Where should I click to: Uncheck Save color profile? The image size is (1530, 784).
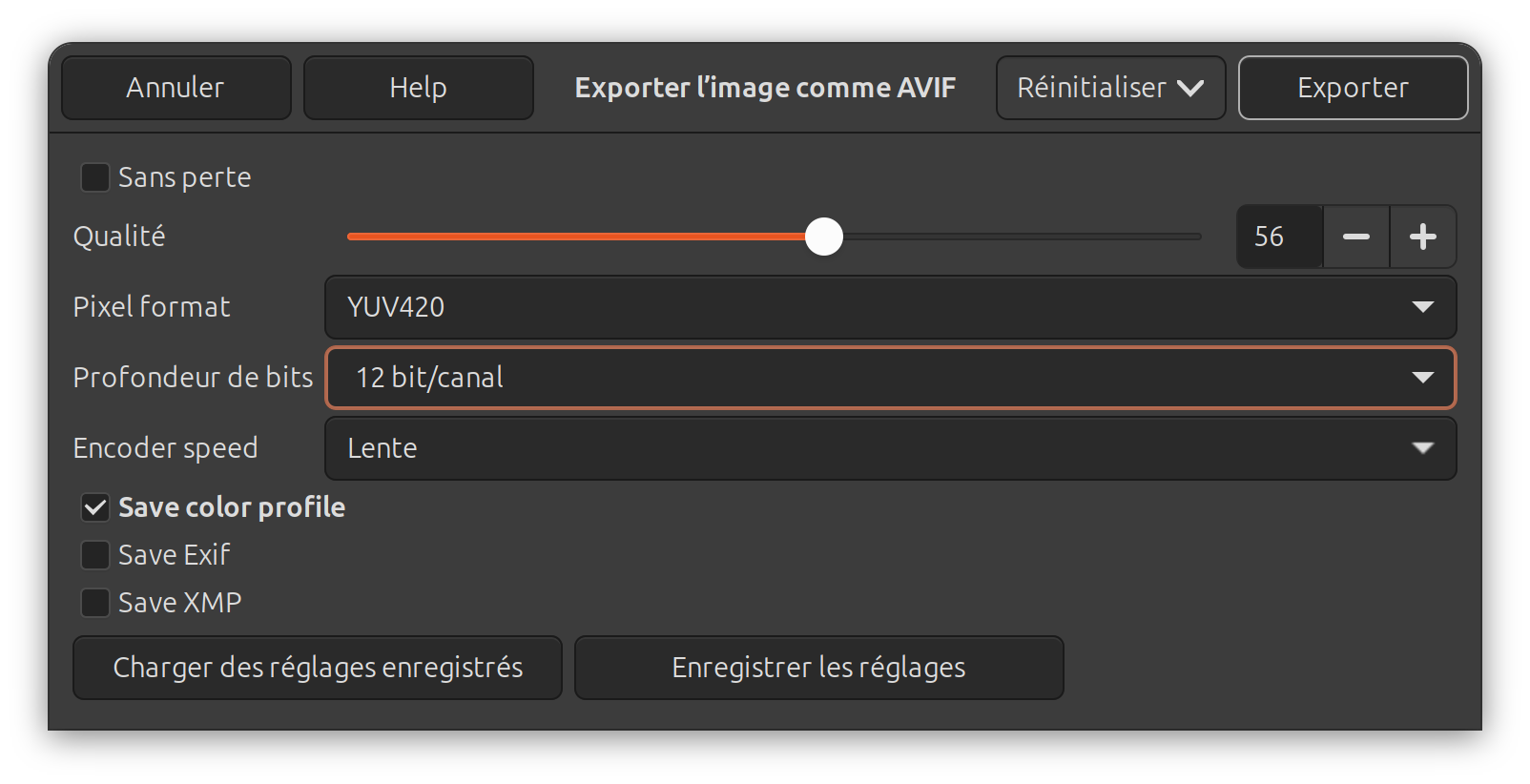pyautogui.click(x=94, y=507)
